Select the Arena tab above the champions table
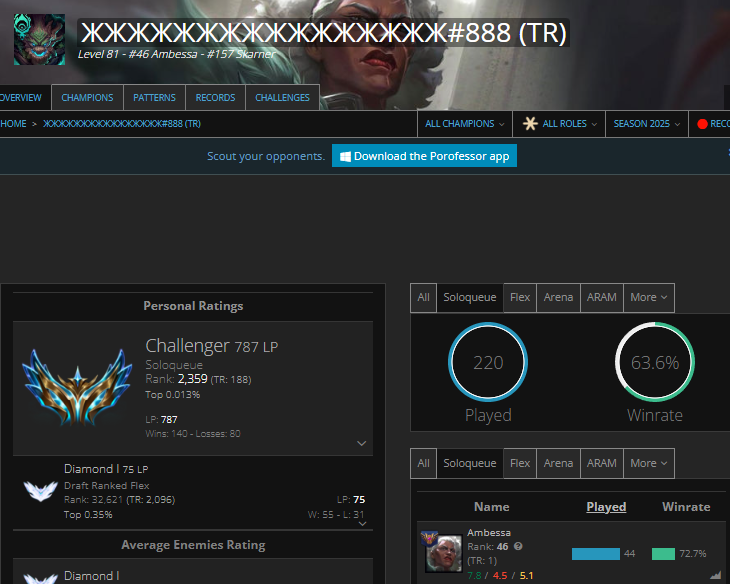730x584 pixels. (558, 463)
